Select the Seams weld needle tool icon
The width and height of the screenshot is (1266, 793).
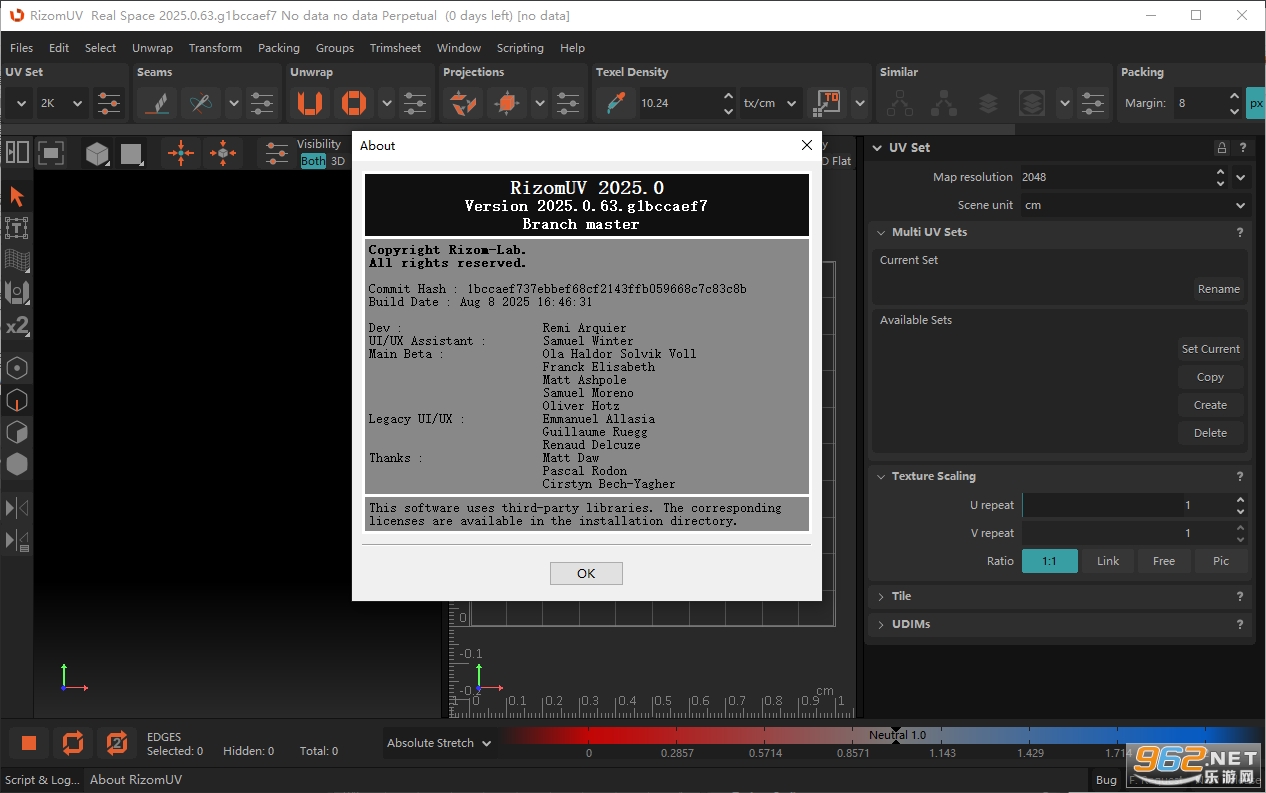(200, 103)
